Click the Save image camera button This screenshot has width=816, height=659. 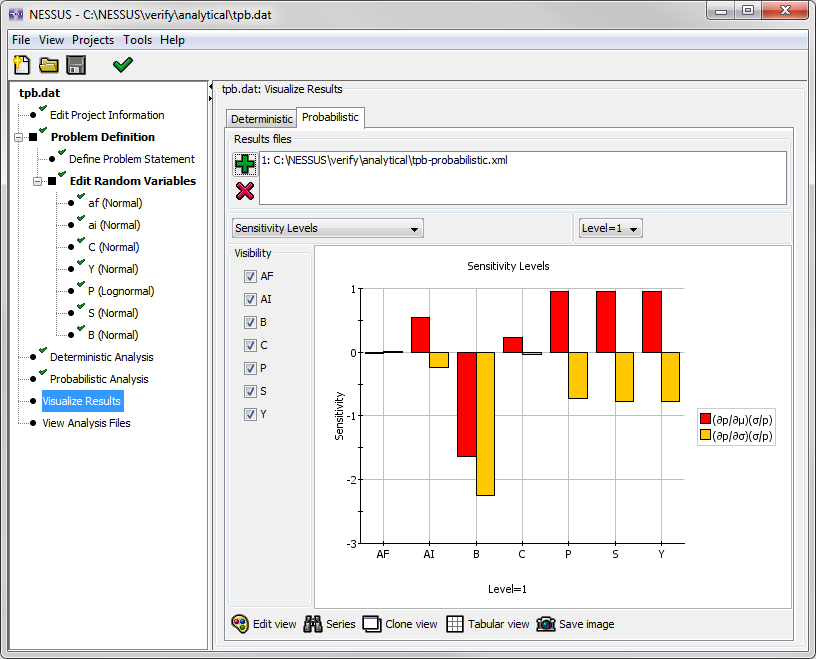point(575,624)
